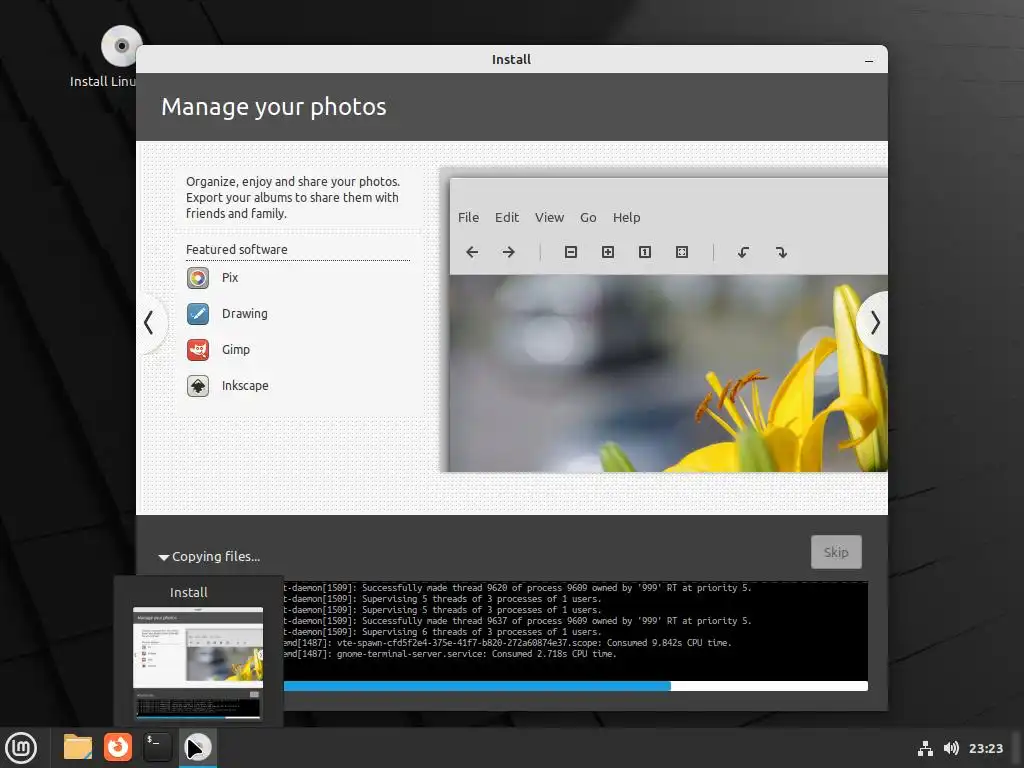
Task: Click the terminal log output area
Action: [575, 631]
